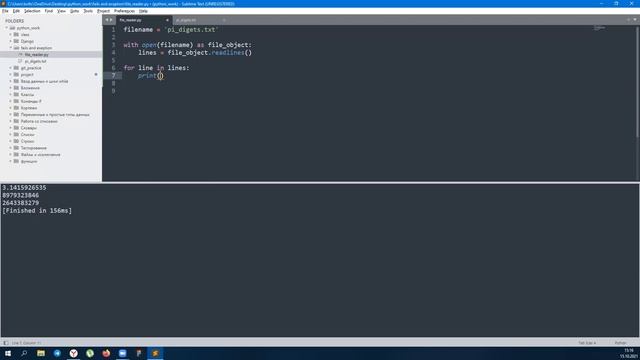Expand the Кортежи folder
This screenshot has height=360, width=640.
tap(11, 108)
